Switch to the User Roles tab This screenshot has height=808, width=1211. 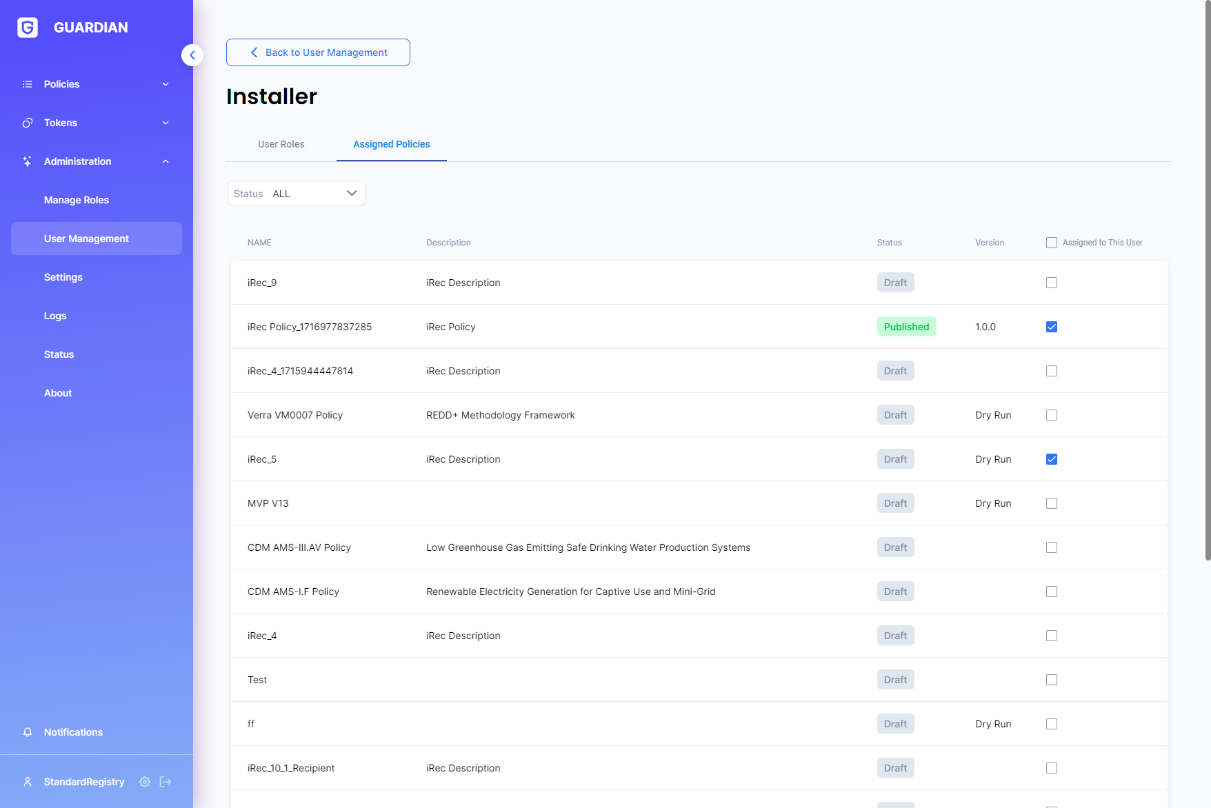[281, 144]
